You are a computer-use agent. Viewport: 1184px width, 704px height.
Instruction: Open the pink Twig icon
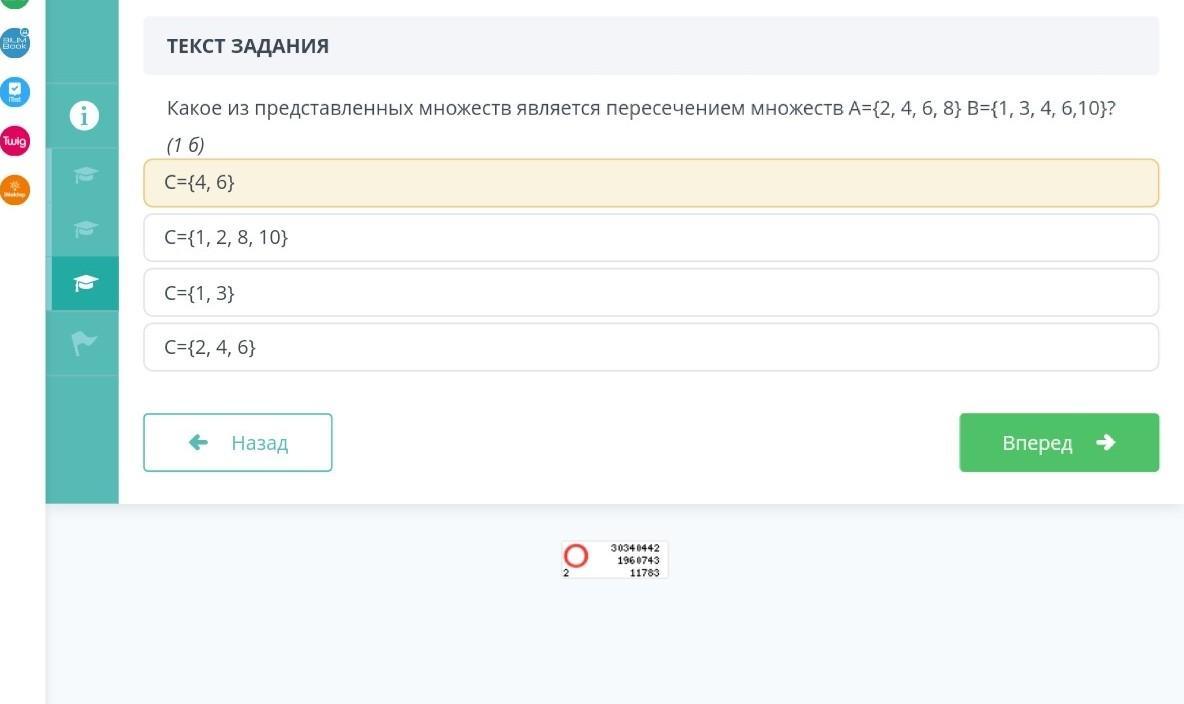point(15,141)
